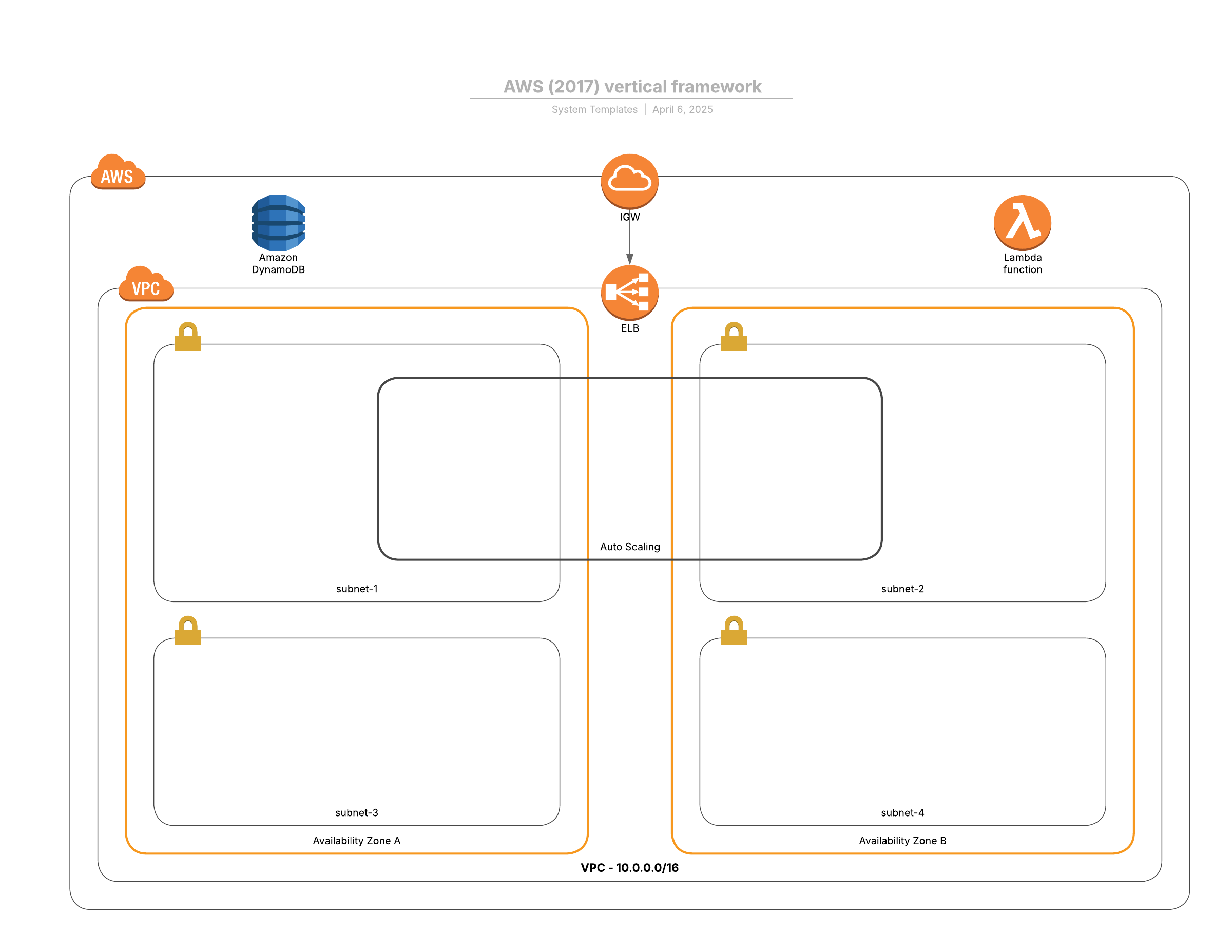Click the System Templates subtitle text

[594, 109]
